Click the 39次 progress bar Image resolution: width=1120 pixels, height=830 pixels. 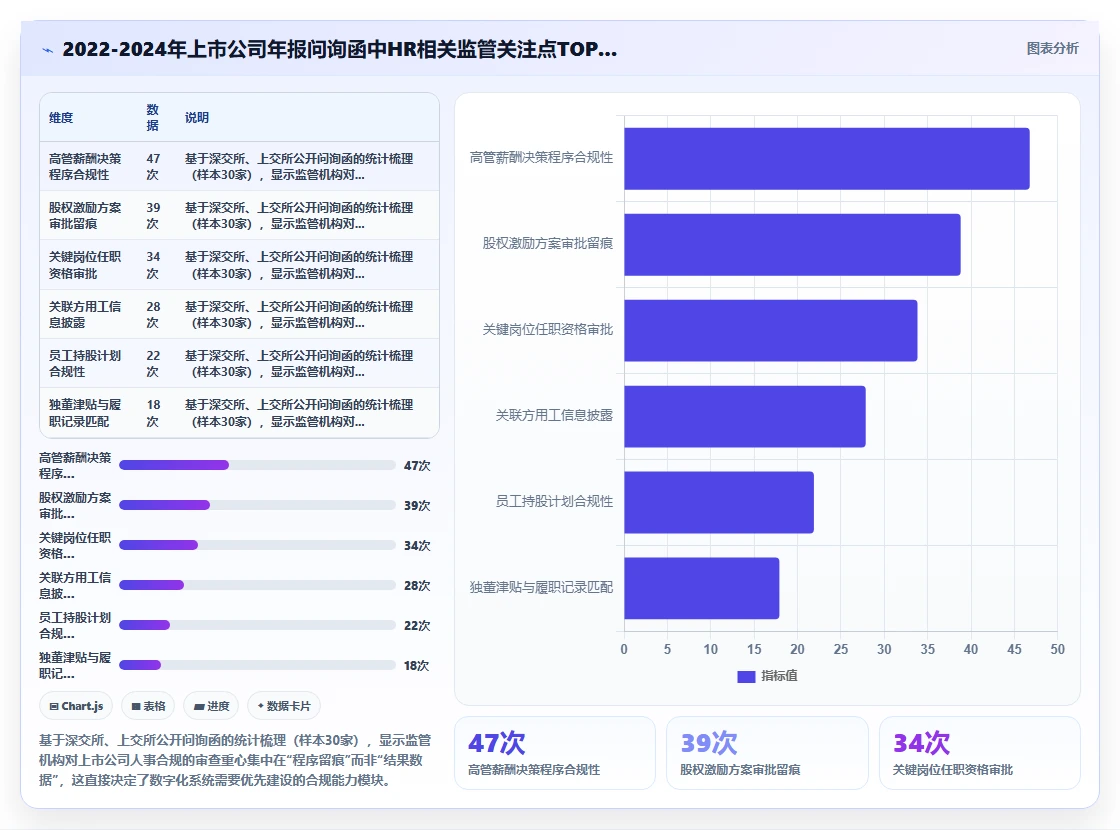[257, 505]
